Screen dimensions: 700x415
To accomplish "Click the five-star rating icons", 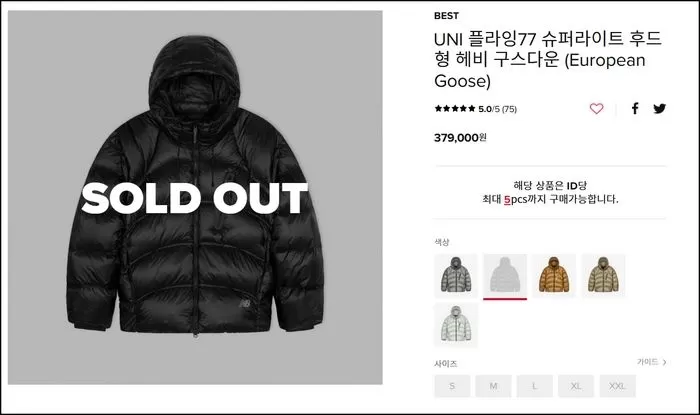I will [x=455, y=108].
